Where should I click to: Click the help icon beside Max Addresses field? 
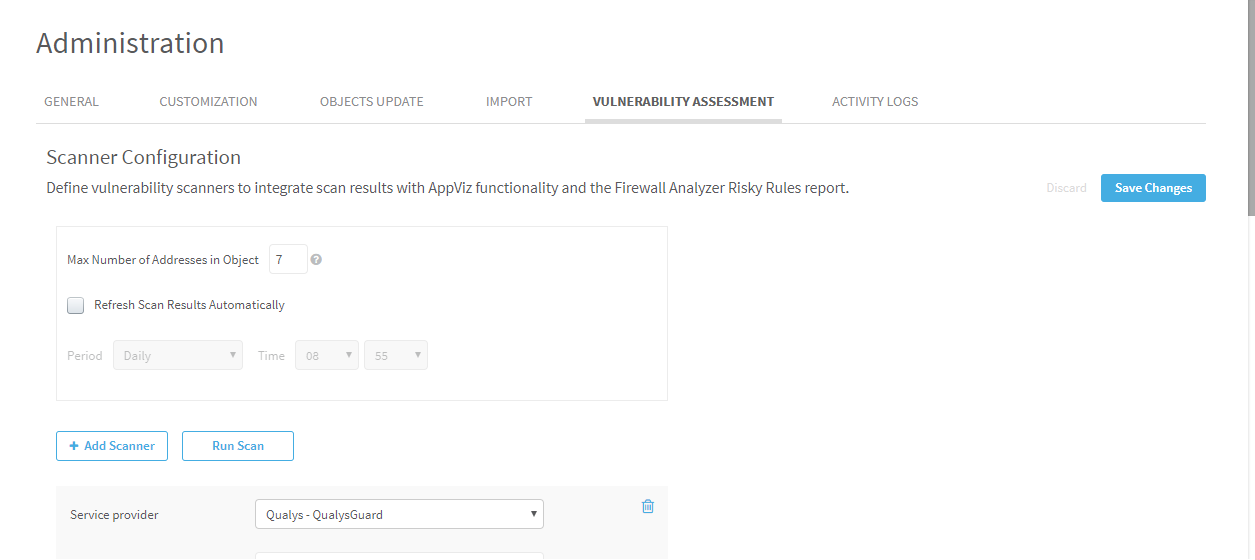(x=316, y=260)
